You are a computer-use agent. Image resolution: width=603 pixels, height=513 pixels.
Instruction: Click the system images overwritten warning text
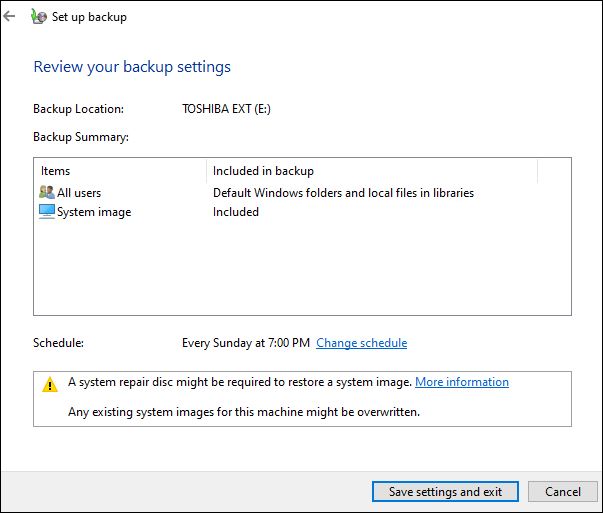coord(243,411)
